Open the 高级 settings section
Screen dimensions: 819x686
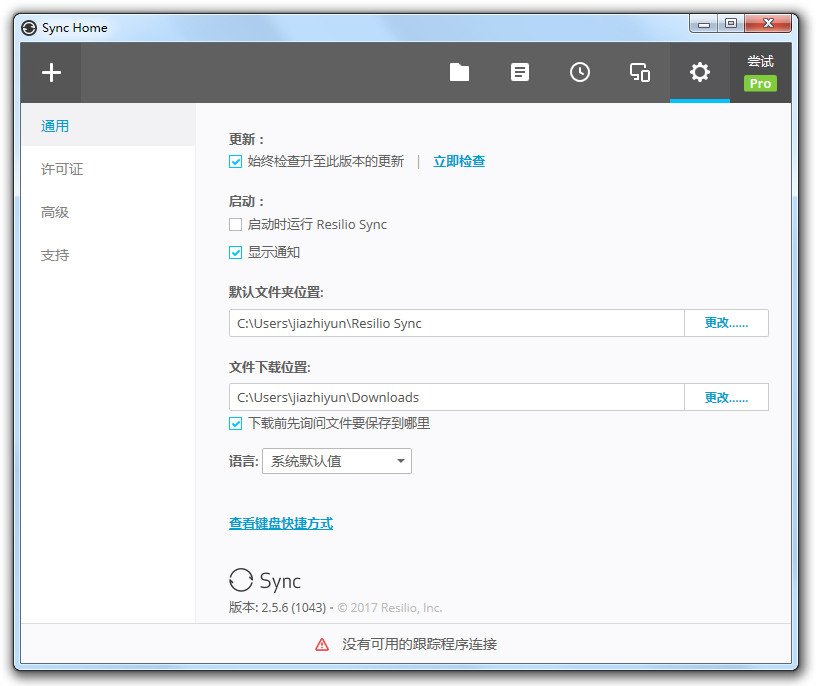54,212
